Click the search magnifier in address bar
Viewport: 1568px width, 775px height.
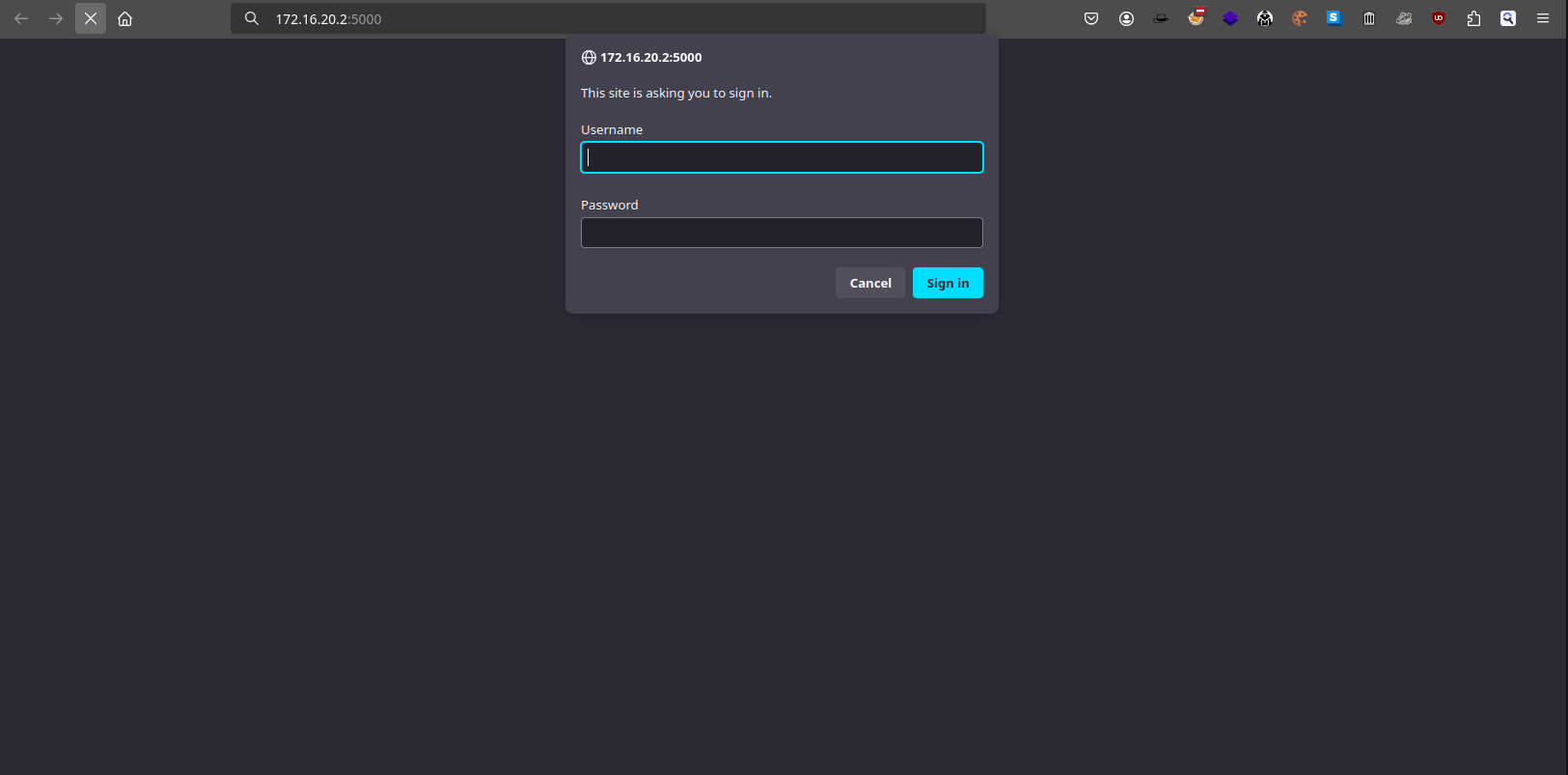click(x=252, y=18)
